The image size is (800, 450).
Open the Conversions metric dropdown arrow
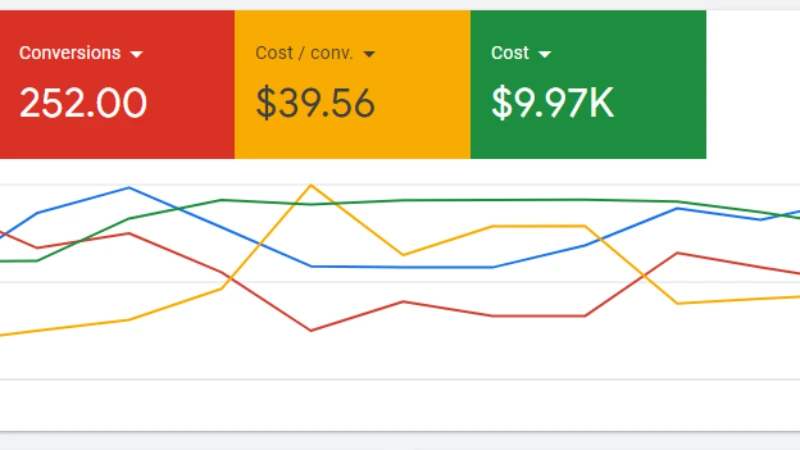(136, 54)
